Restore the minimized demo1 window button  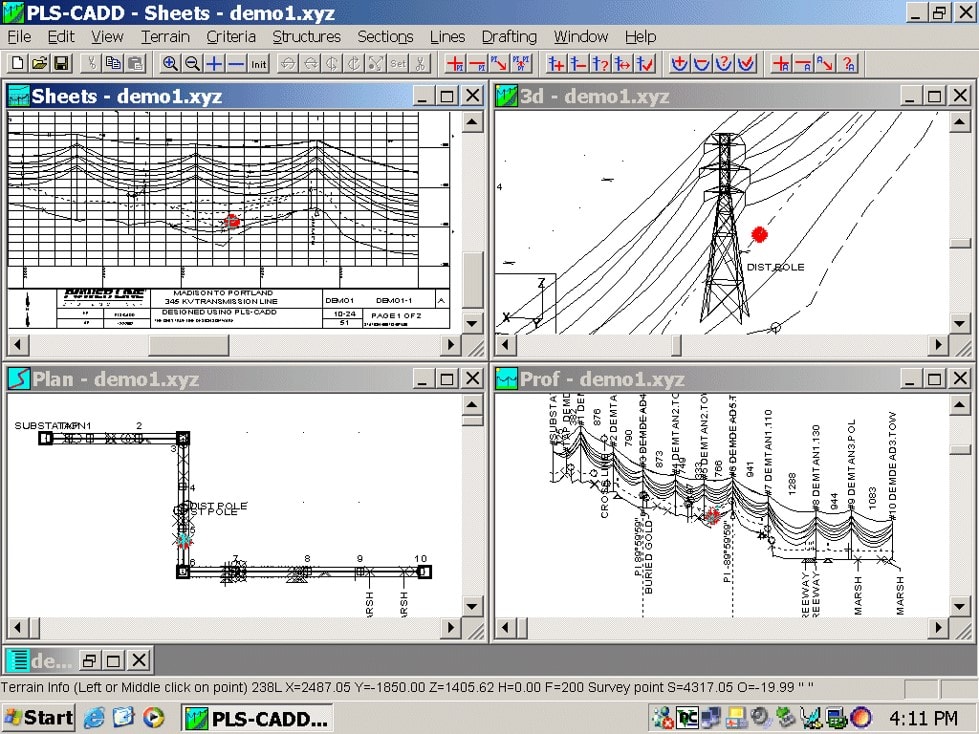click(x=89, y=660)
